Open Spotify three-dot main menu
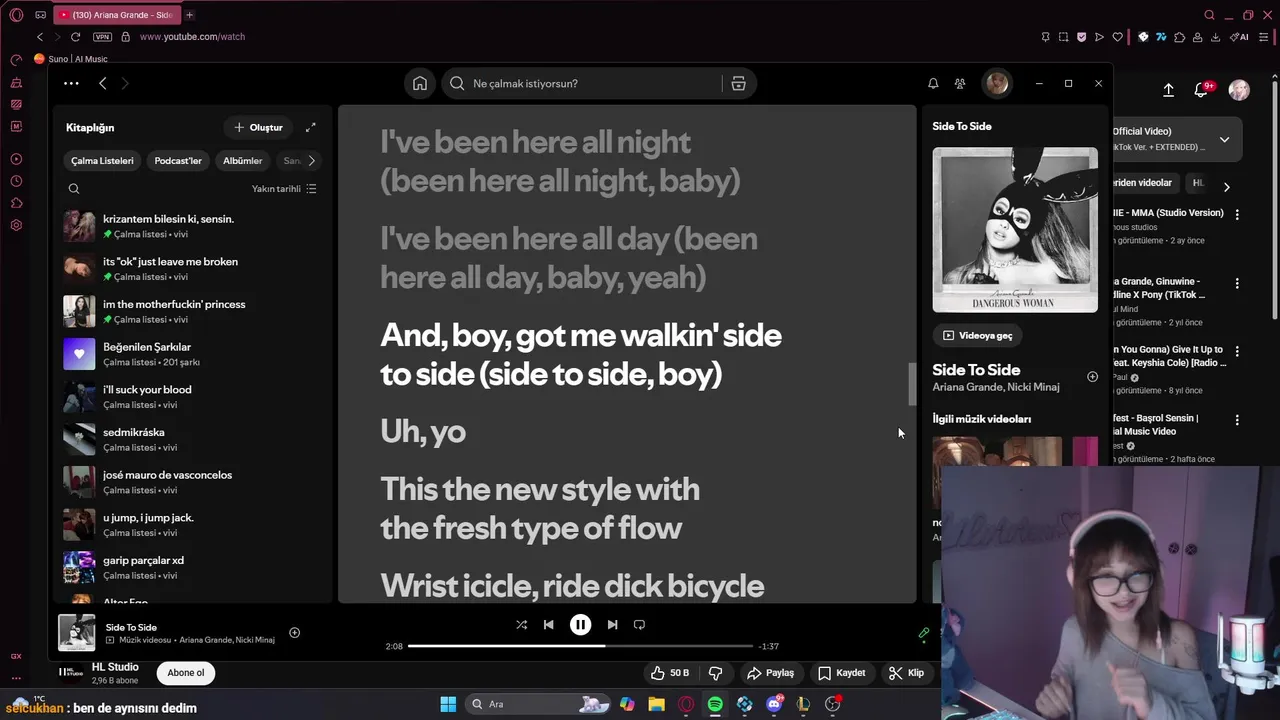The width and height of the screenshot is (1280, 720). pyautogui.click(x=70, y=84)
